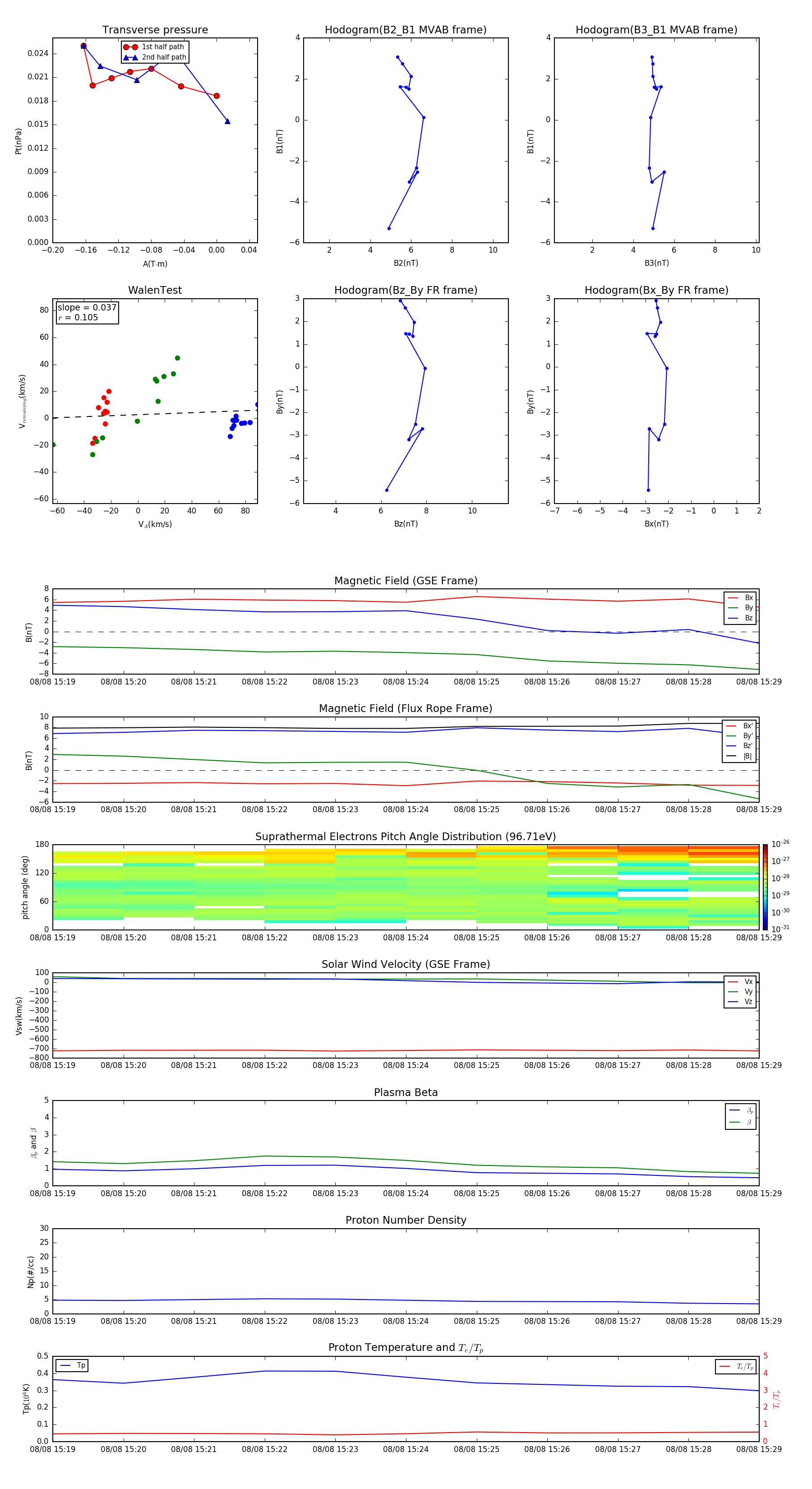Click the Suprathermal Electrons Pitch Angle title

click(x=406, y=837)
